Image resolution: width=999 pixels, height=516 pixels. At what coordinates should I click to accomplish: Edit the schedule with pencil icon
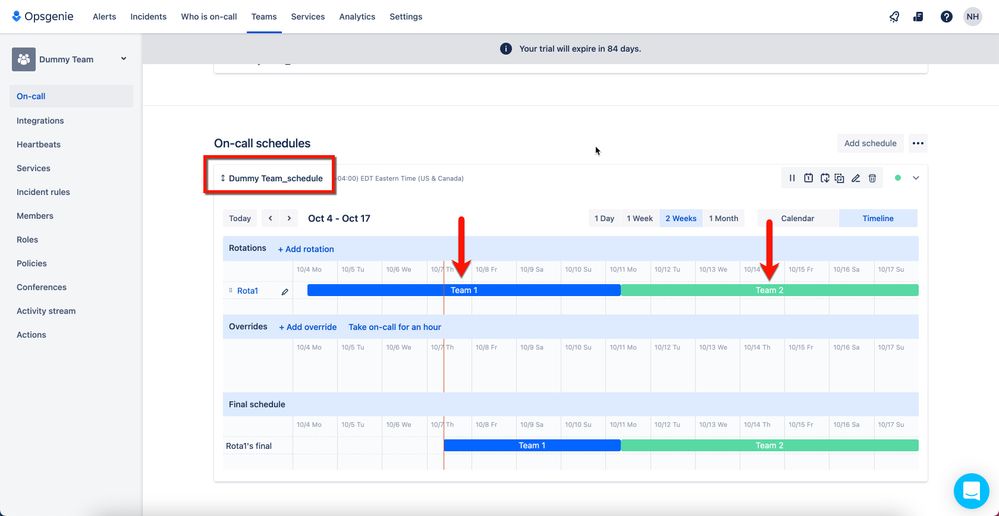click(x=856, y=178)
